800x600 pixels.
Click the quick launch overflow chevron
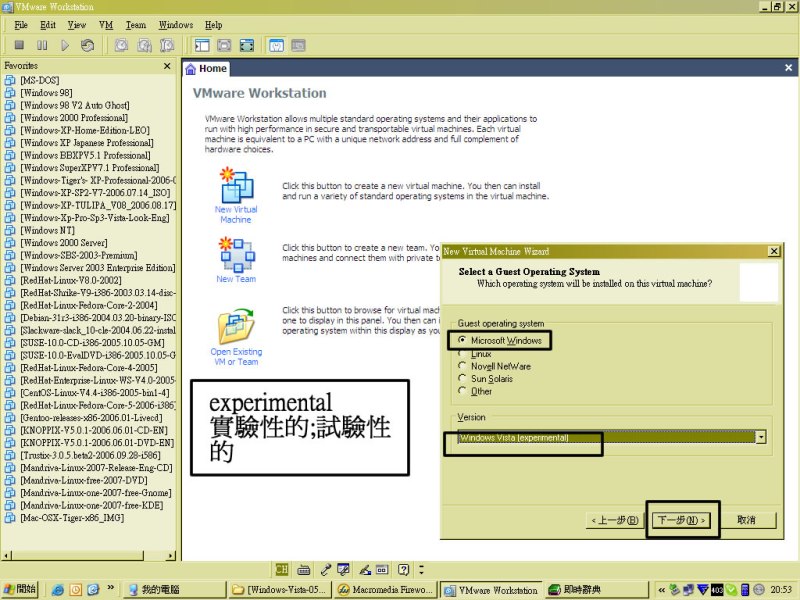click(x=111, y=588)
